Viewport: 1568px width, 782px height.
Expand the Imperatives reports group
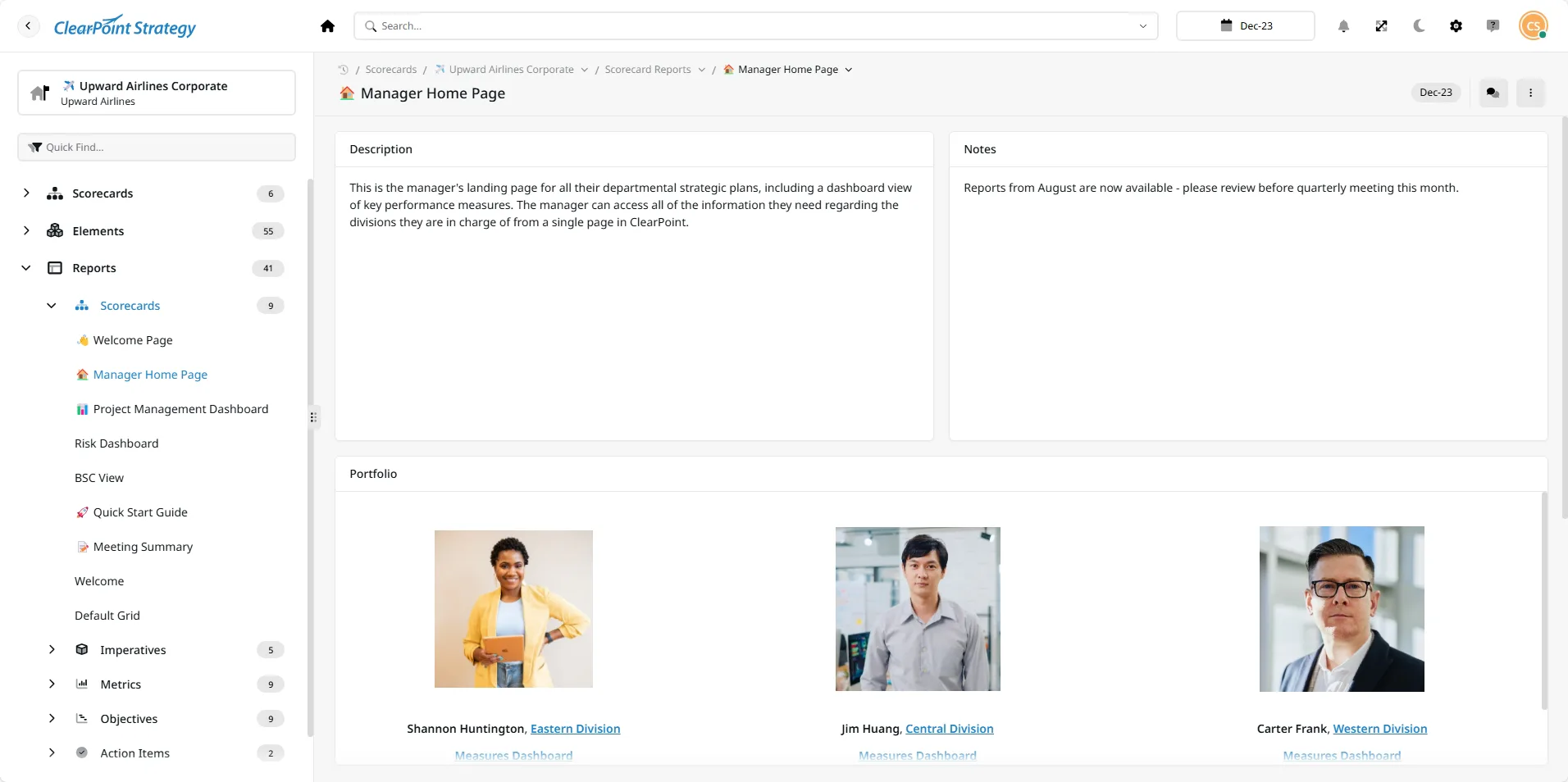(x=52, y=650)
